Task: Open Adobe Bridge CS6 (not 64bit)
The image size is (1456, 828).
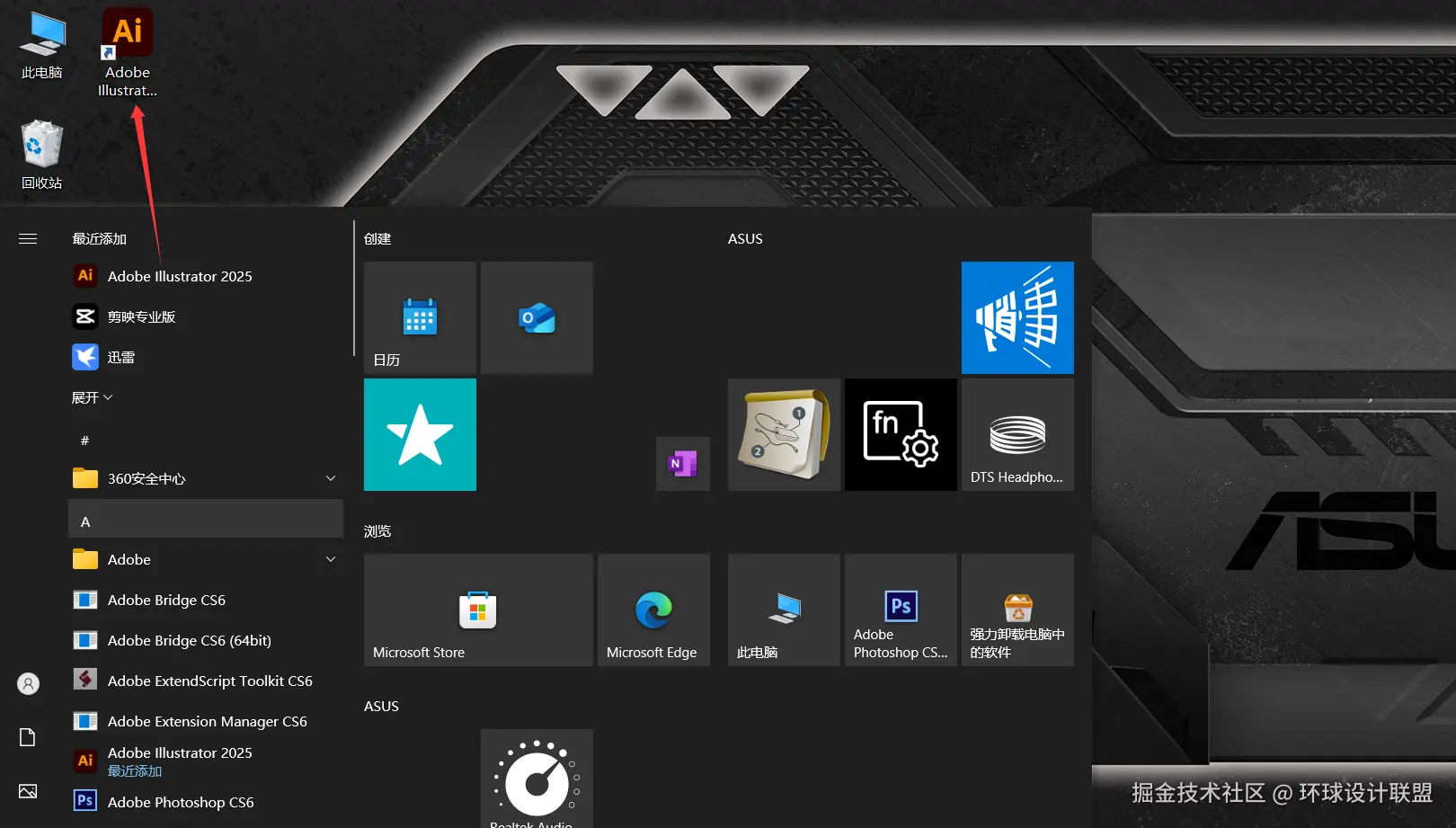Action: pyautogui.click(x=206, y=600)
